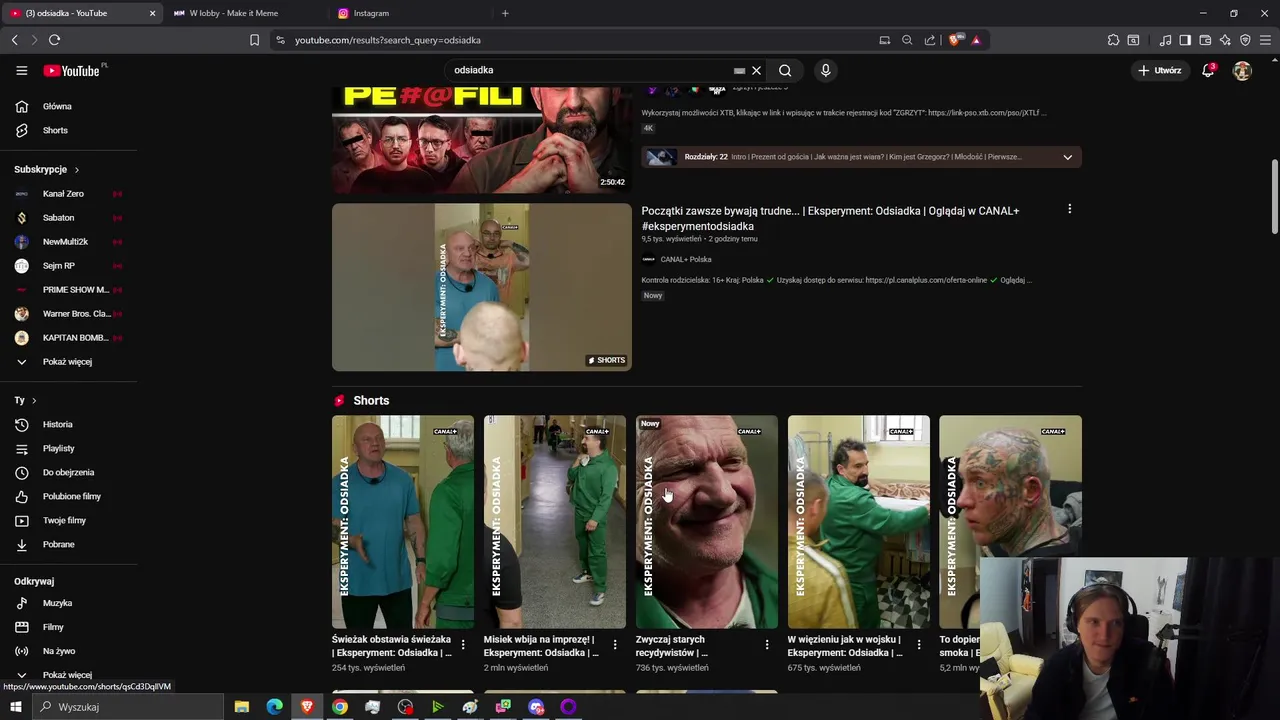Open Do obejrzenia watch later
Screen dimensions: 1280x720
(x=68, y=472)
